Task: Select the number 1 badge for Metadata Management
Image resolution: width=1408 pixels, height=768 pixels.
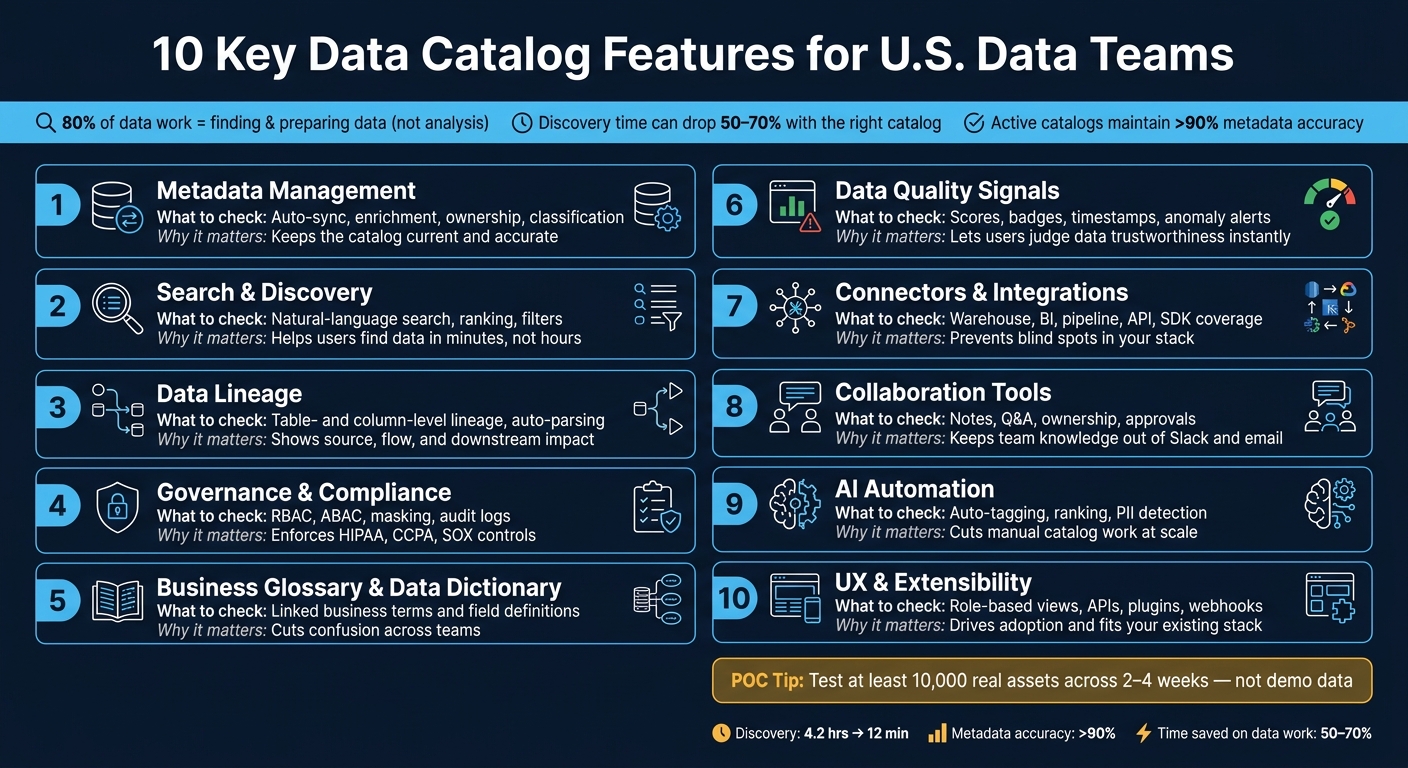Action: click(x=58, y=206)
